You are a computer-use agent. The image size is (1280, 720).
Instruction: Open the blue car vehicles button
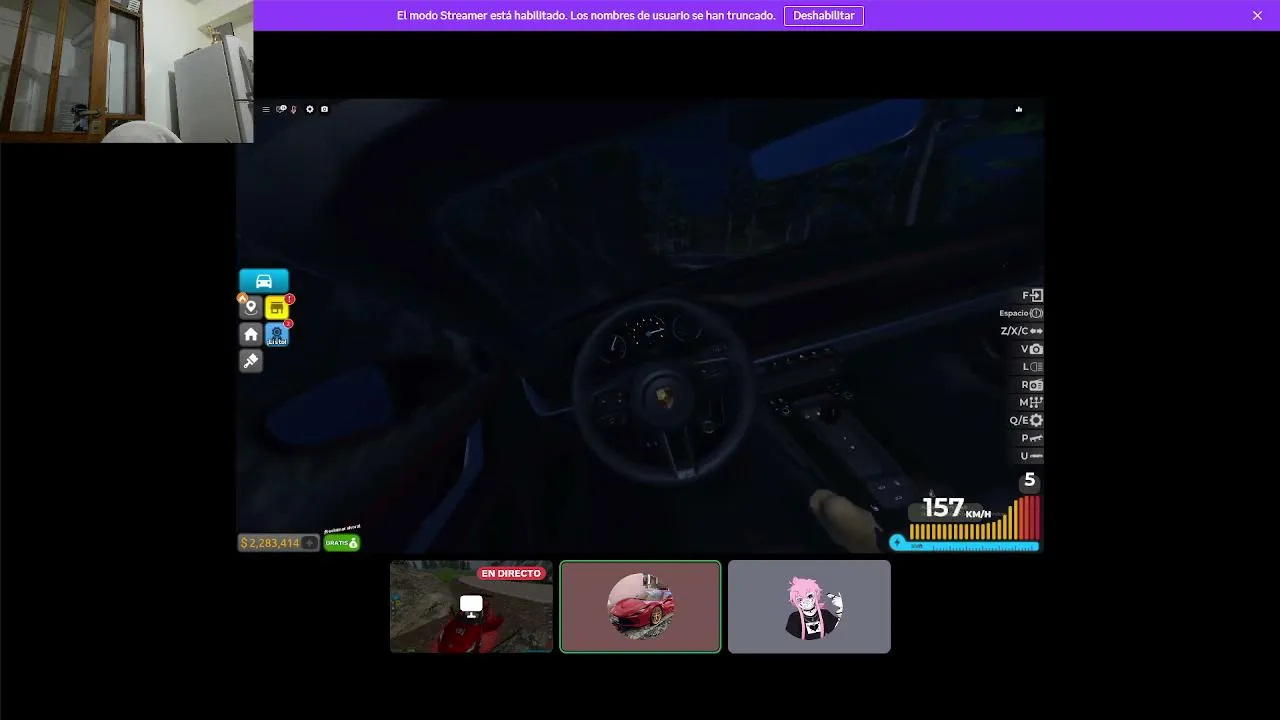(x=264, y=281)
